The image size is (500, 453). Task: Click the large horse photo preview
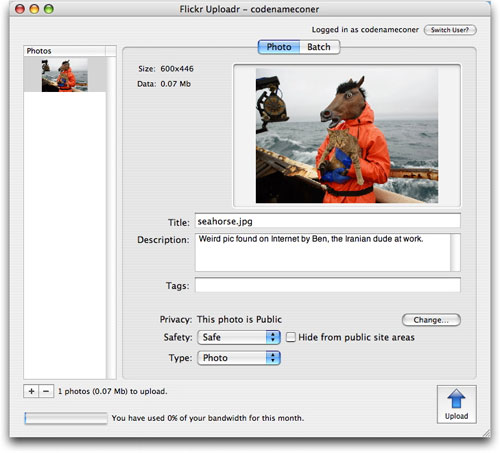point(347,136)
